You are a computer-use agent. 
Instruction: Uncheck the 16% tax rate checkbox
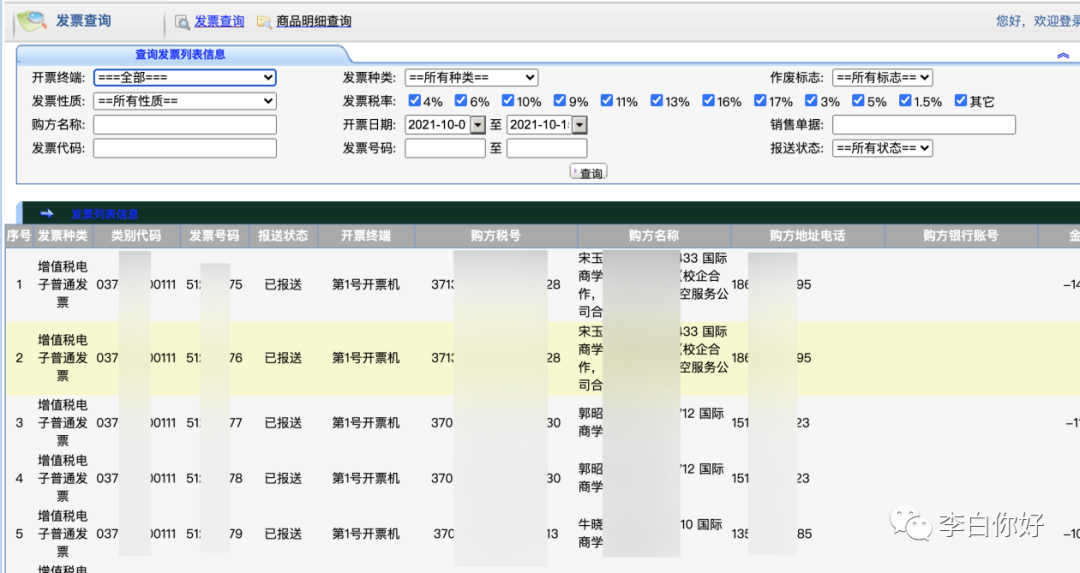click(709, 101)
